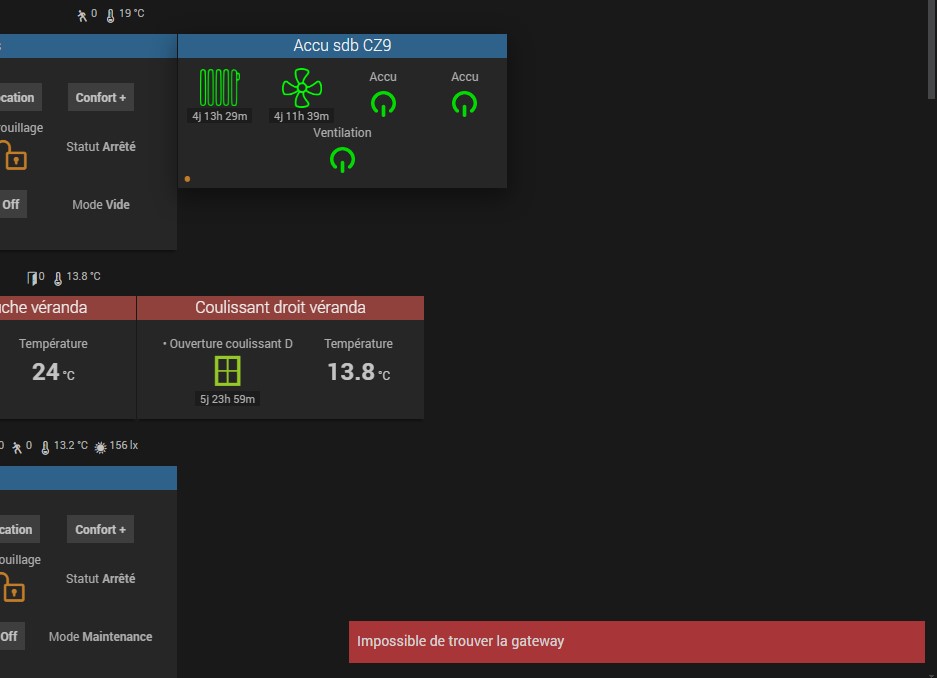Click the 19 °C thermometer summary icon

[111, 16]
